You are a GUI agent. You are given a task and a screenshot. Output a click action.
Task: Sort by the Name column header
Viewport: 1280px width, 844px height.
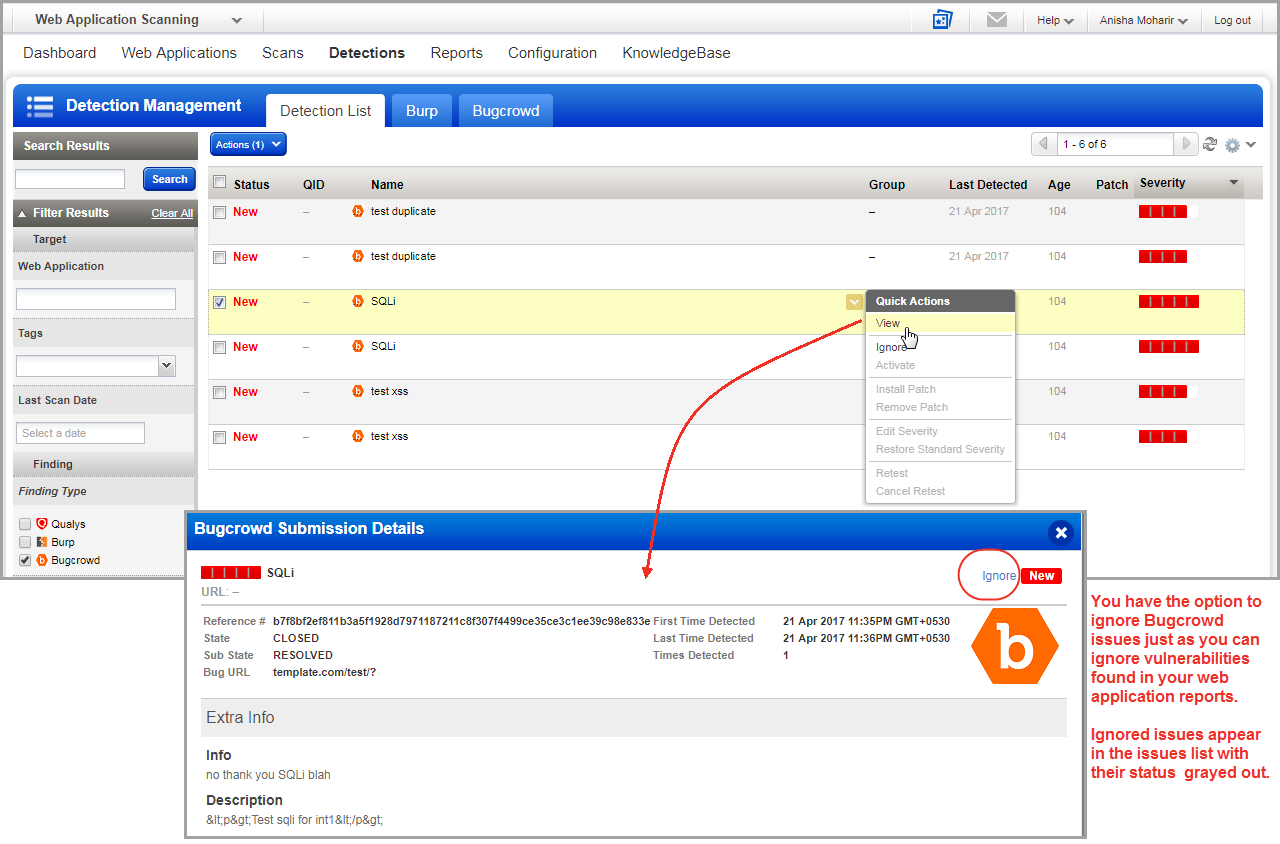(387, 184)
